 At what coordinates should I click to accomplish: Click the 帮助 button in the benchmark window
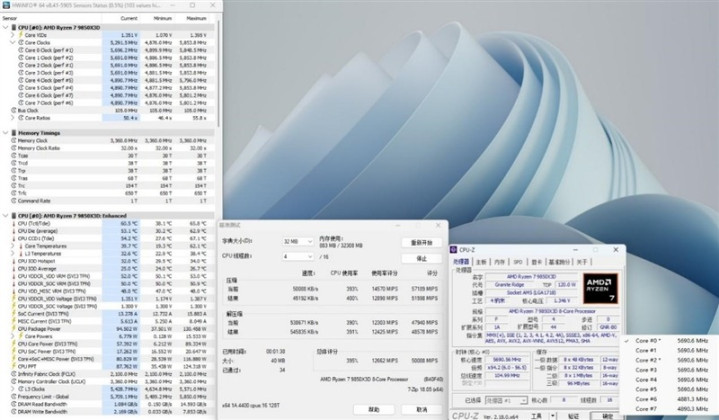[x=374, y=409]
